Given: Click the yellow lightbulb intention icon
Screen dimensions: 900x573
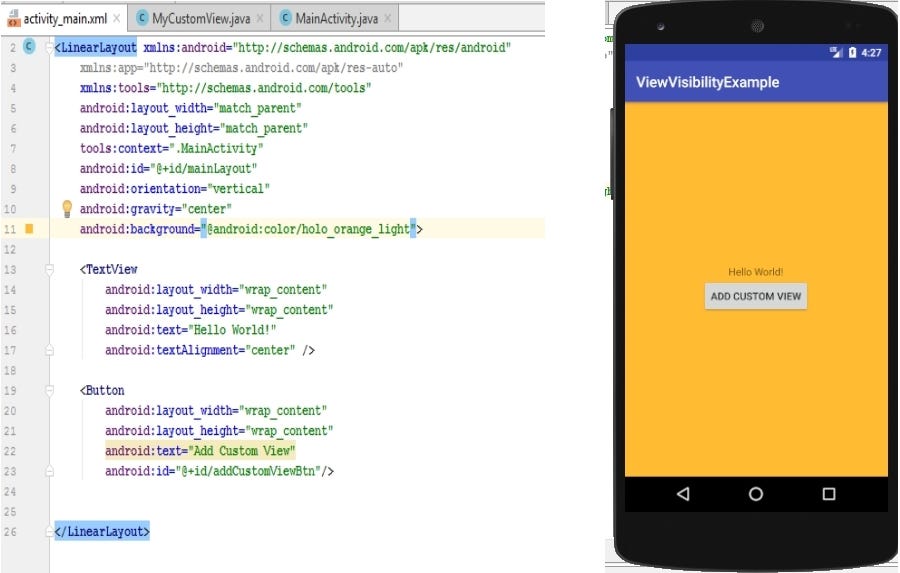Looking at the screenshot, I should 67,208.
